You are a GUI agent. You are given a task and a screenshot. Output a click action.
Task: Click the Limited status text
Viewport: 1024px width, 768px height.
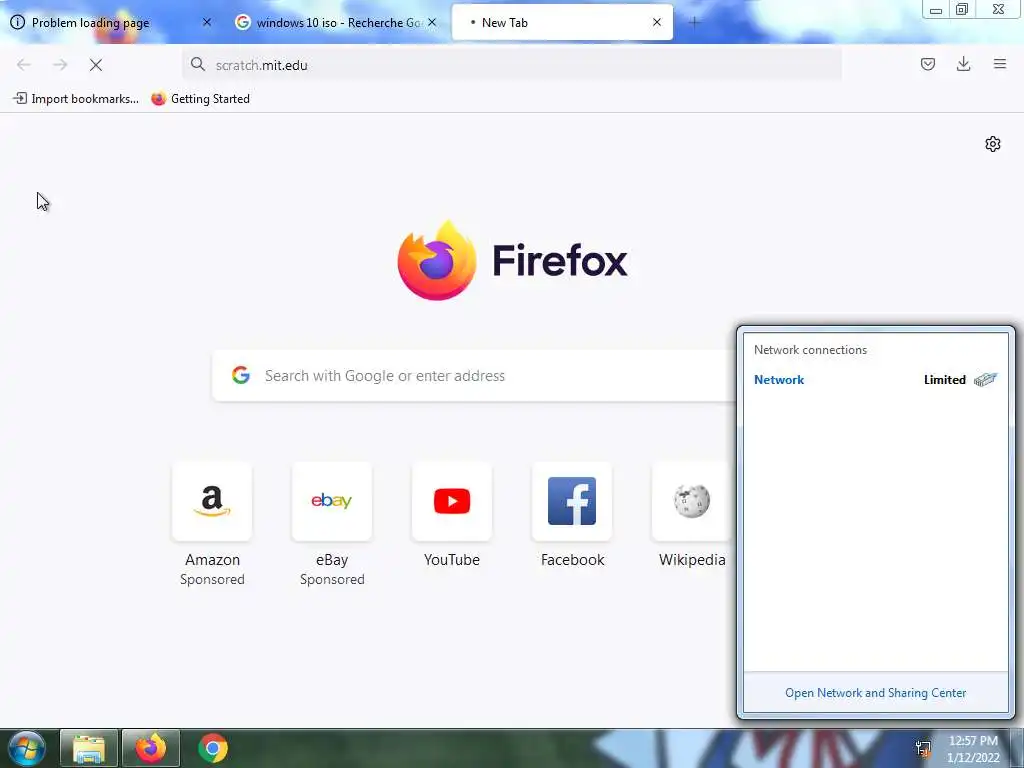(x=944, y=379)
